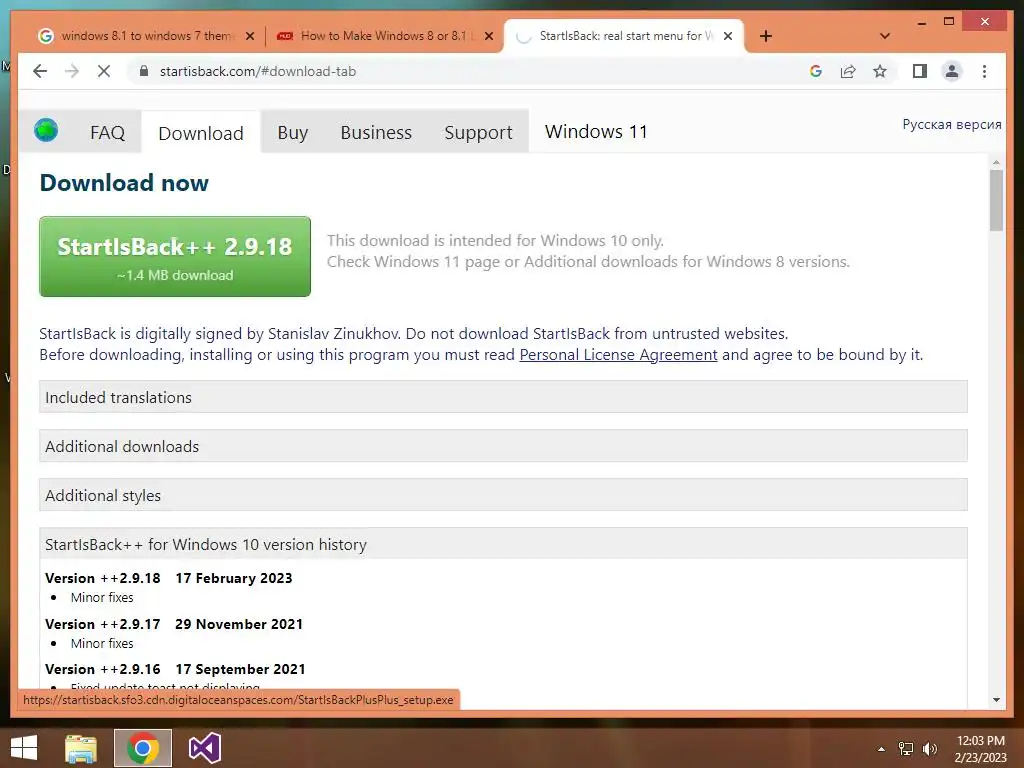The height and width of the screenshot is (768, 1024).
Task: Open the Business page tab
Action: point(376,133)
